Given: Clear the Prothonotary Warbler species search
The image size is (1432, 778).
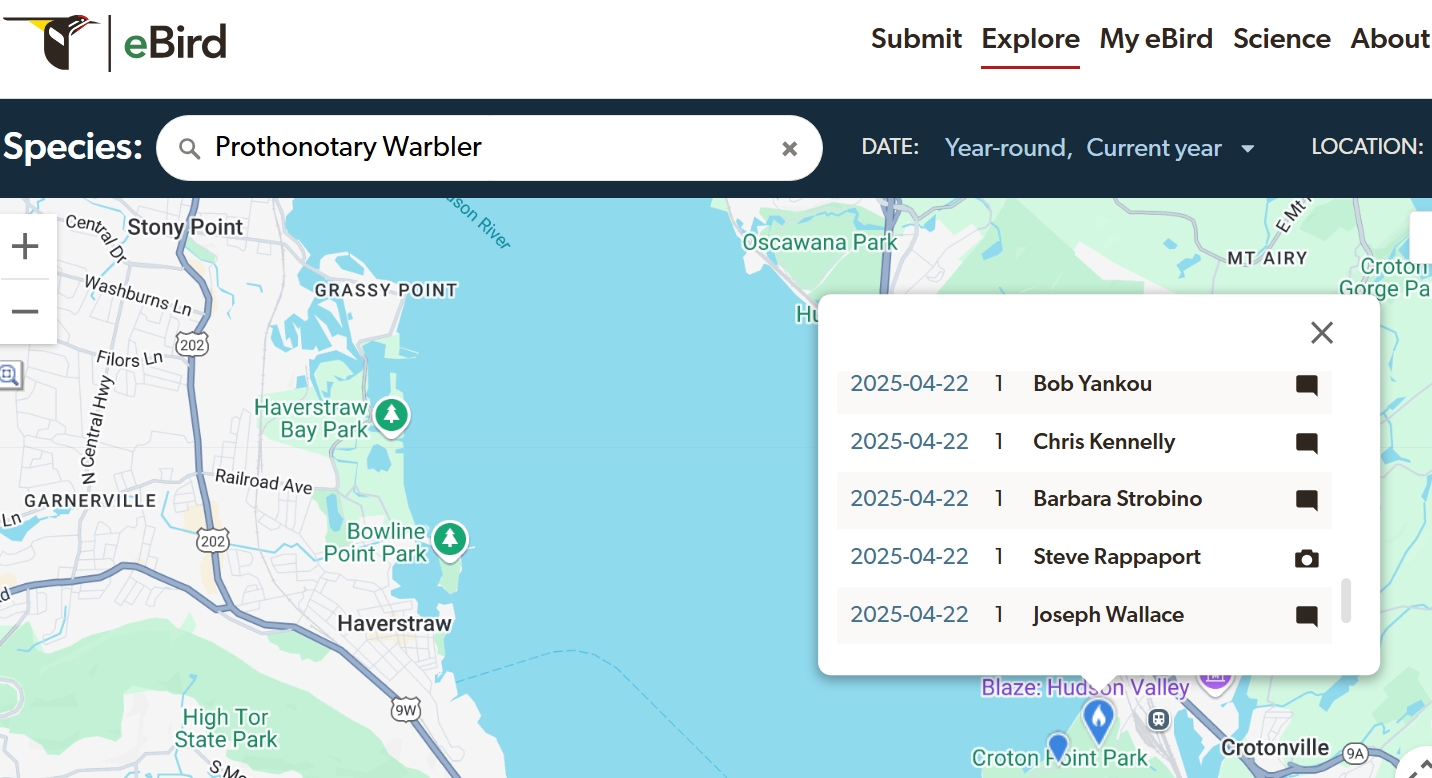Looking at the screenshot, I should click(x=789, y=149).
